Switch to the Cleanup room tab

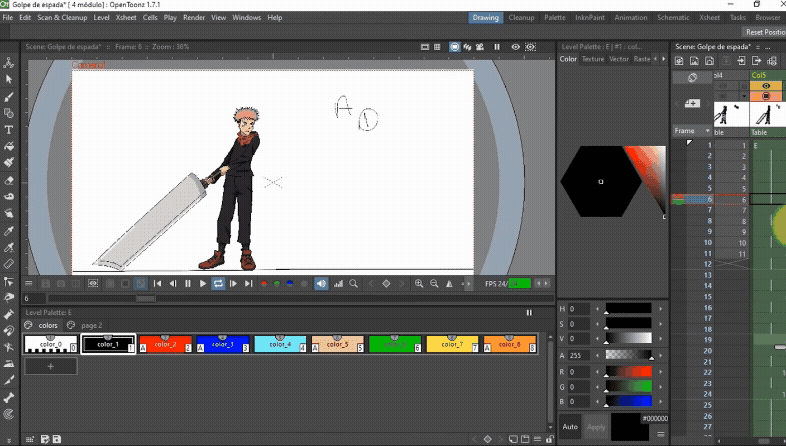pyautogui.click(x=521, y=18)
